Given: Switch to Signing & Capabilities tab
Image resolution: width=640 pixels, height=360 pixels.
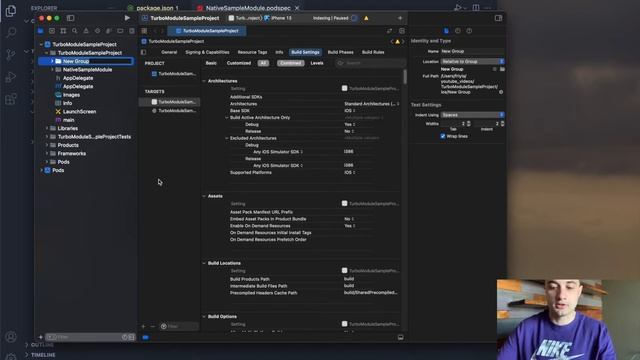Looking at the screenshot, I should (207, 52).
